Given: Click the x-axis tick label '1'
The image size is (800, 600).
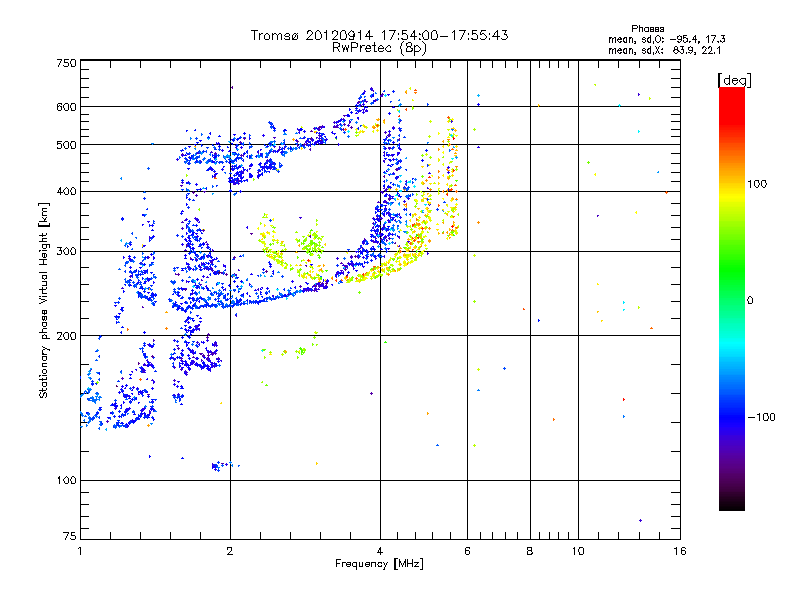Looking at the screenshot, I should [x=80, y=551].
